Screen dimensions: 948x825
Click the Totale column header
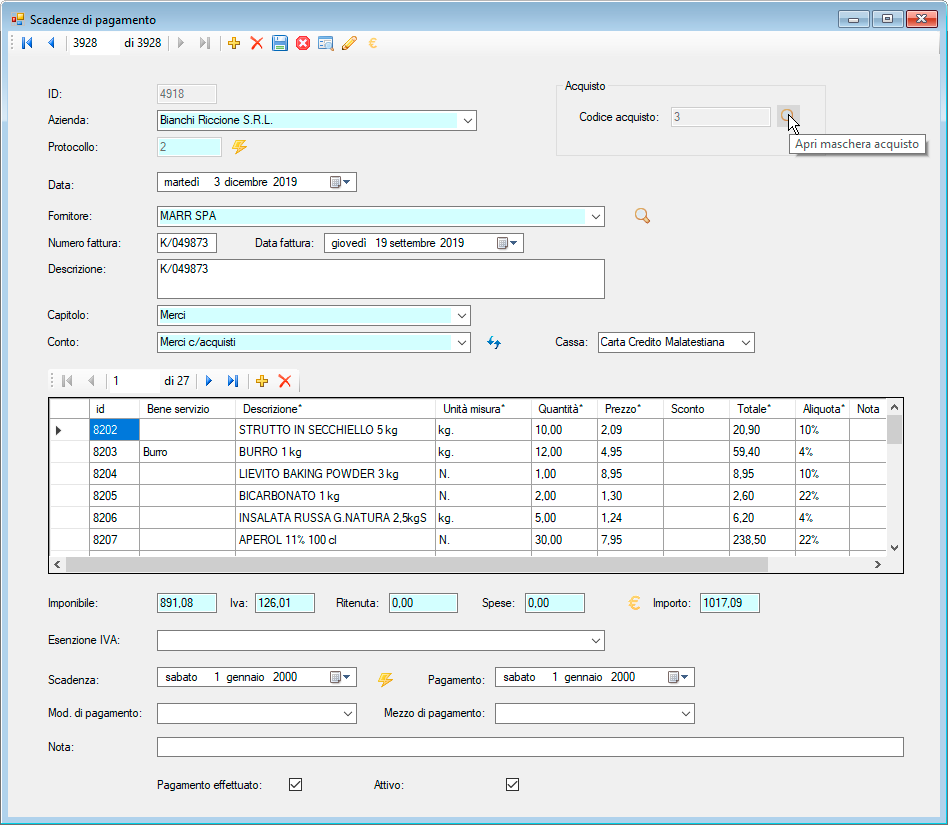point(762,409)
